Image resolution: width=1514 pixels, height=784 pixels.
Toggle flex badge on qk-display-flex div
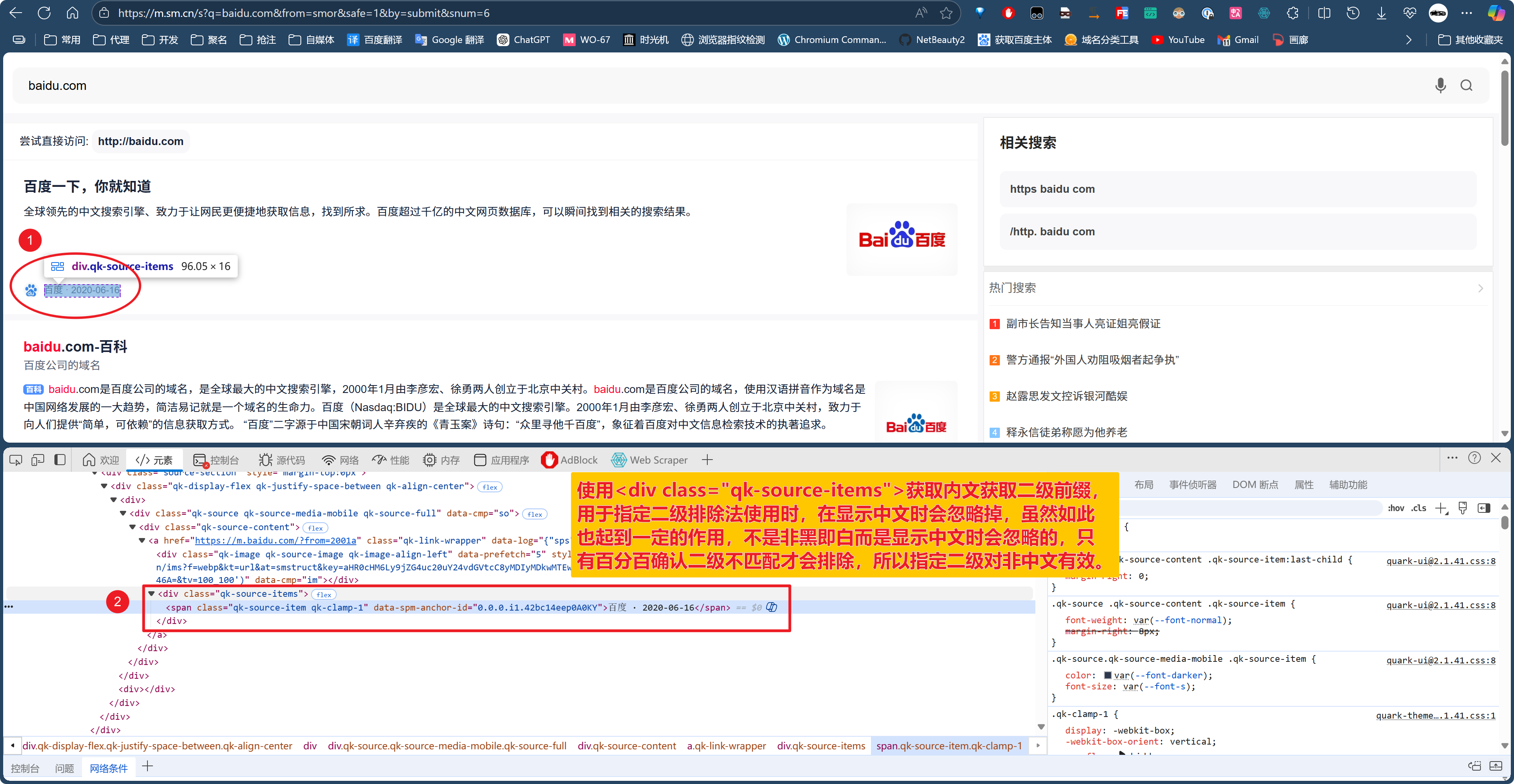point(490,487)
